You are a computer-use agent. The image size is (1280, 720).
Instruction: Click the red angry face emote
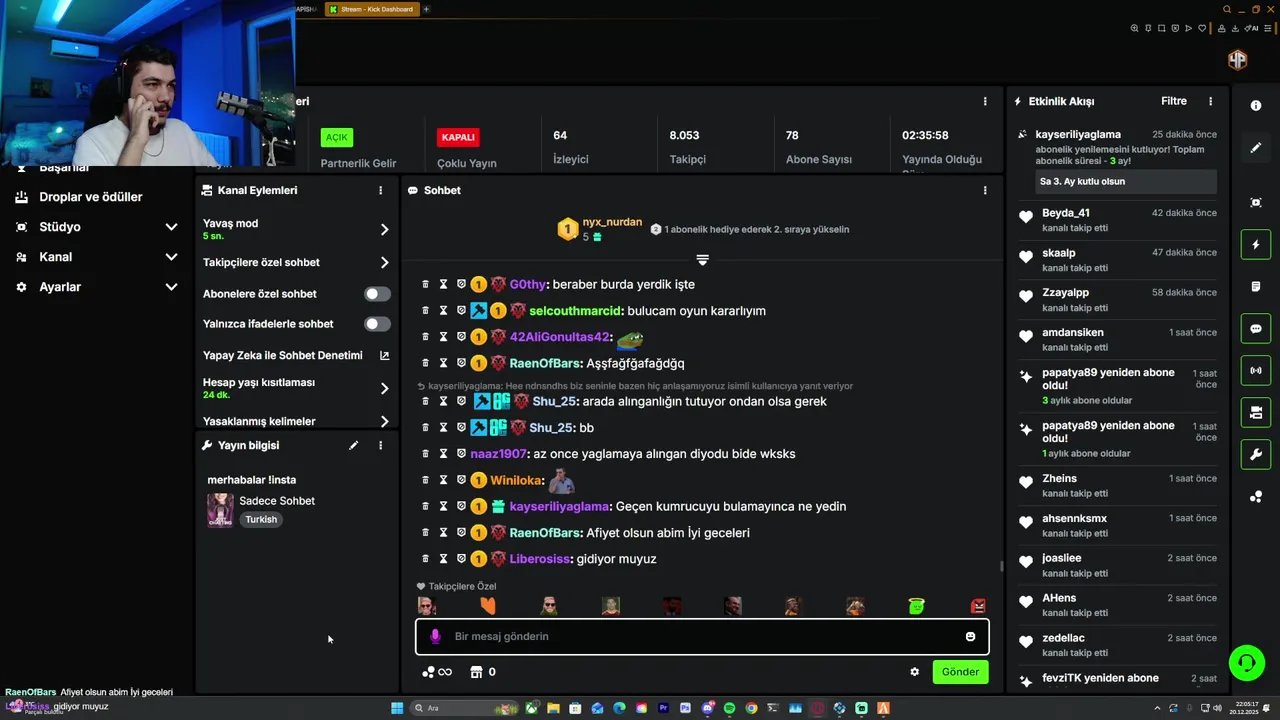(x=978, y=606)
